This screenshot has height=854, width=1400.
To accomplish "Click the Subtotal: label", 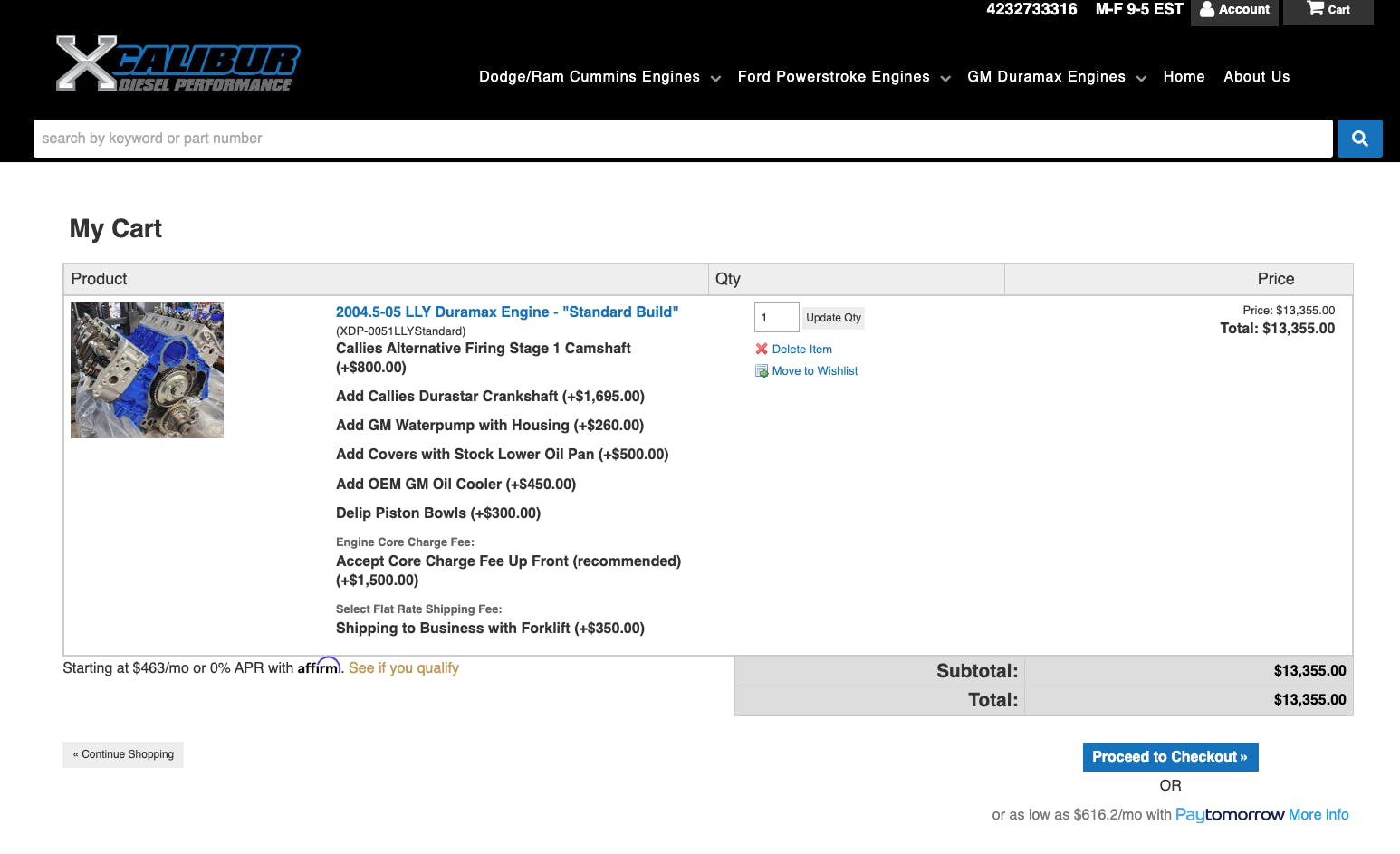I will (977, 671).
